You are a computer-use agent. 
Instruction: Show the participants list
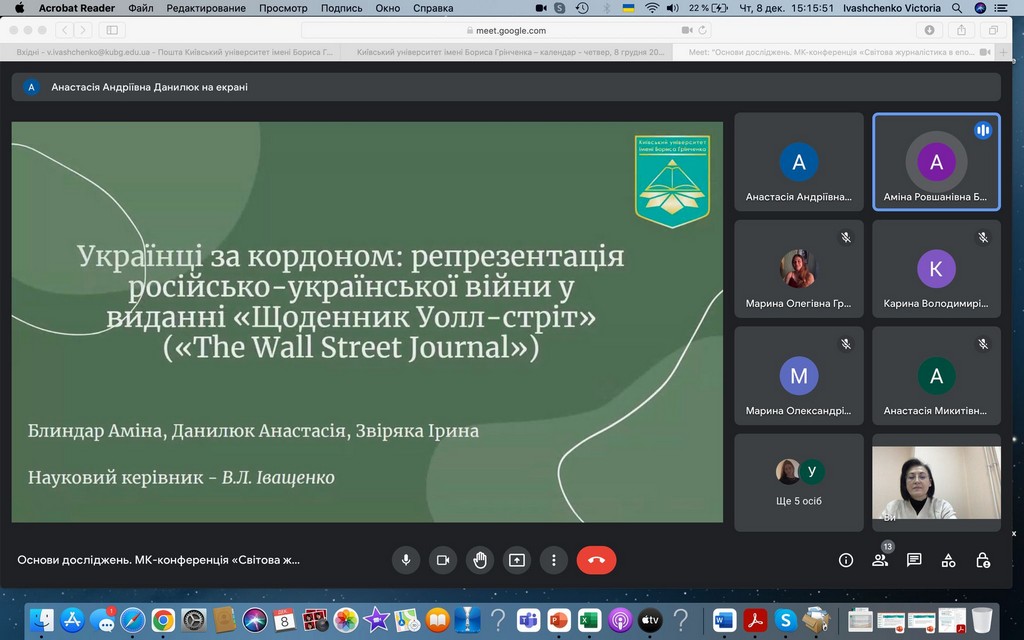[880, 560]
